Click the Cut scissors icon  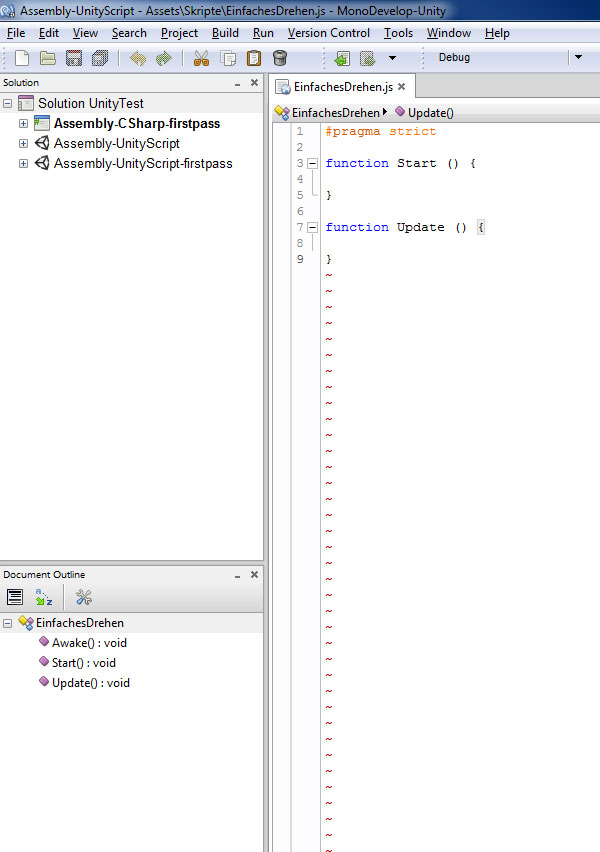(x=202, y=58)
